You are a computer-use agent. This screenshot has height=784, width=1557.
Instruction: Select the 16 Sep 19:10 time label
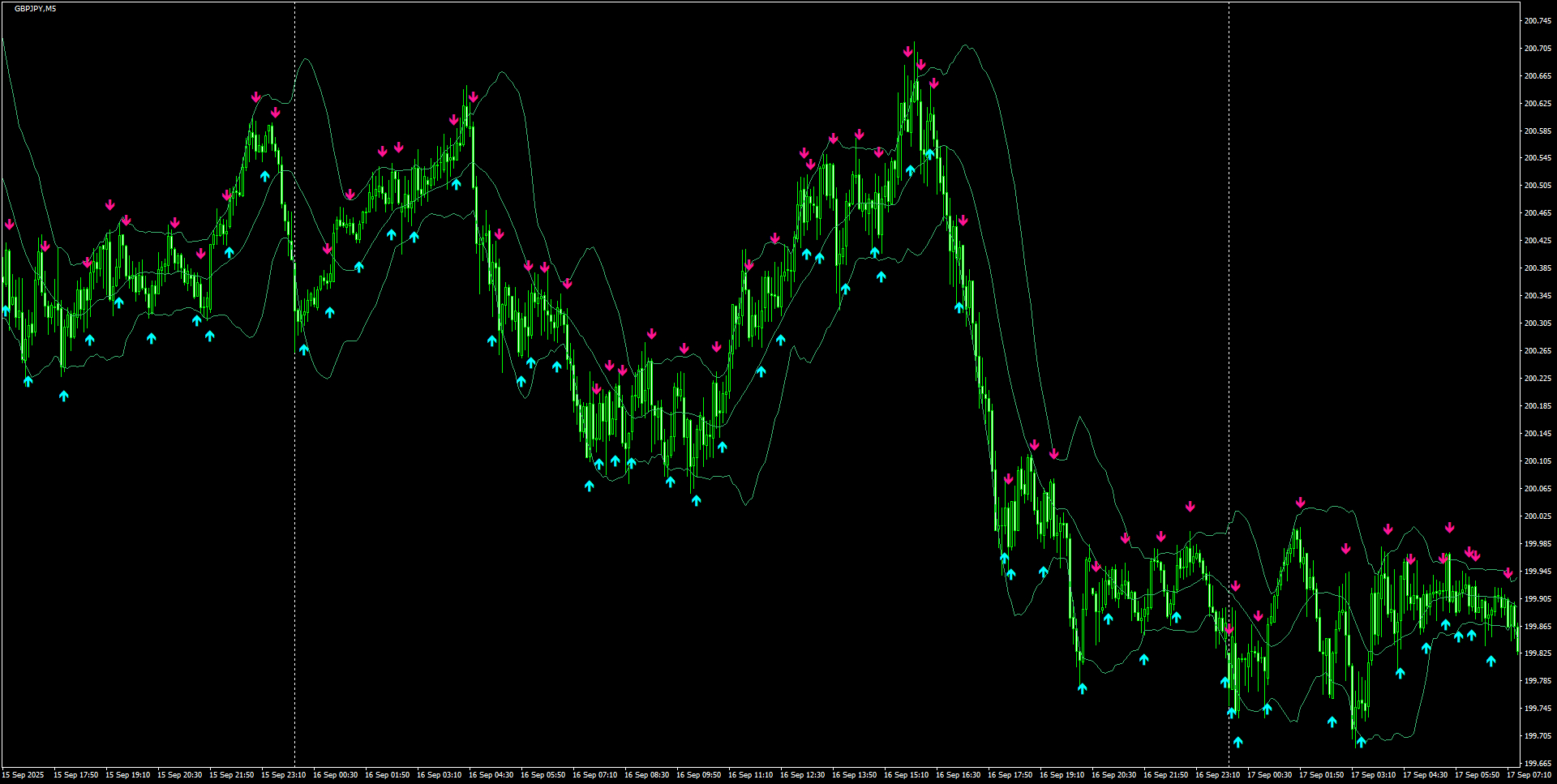tap(1062, 775)
